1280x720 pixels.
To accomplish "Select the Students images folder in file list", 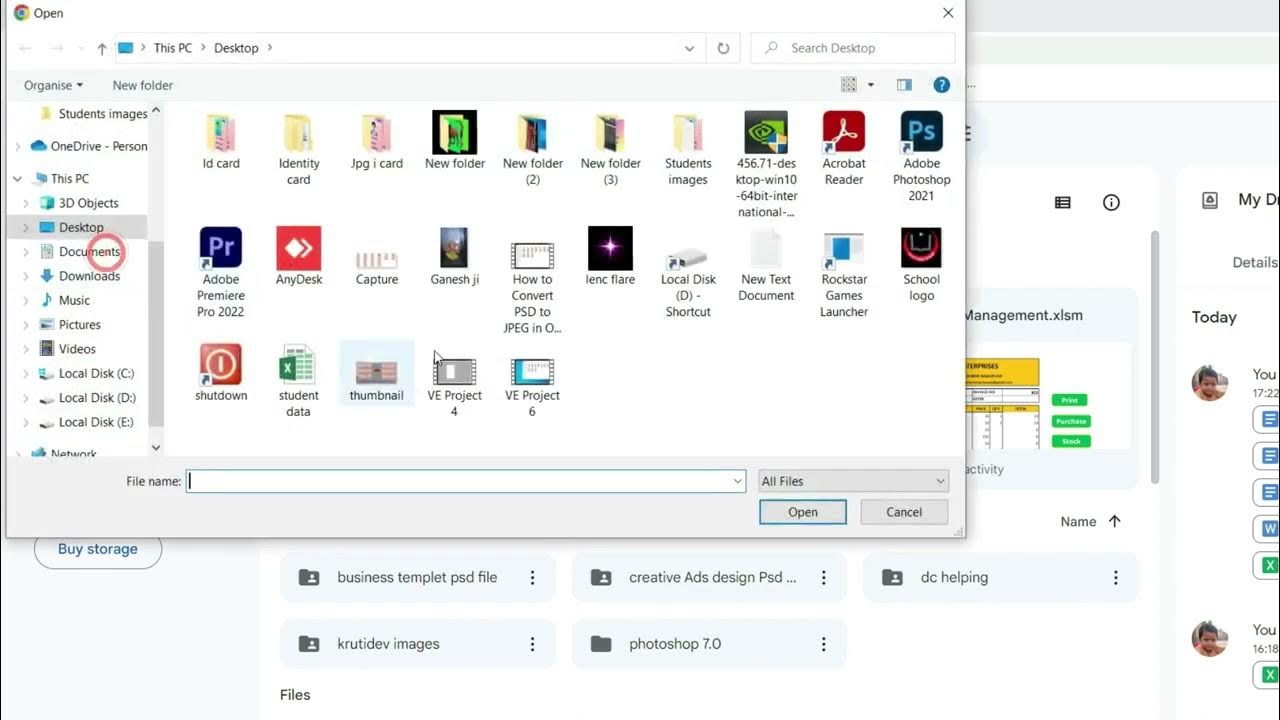I will pyautogui.click(x=688, y=149).
